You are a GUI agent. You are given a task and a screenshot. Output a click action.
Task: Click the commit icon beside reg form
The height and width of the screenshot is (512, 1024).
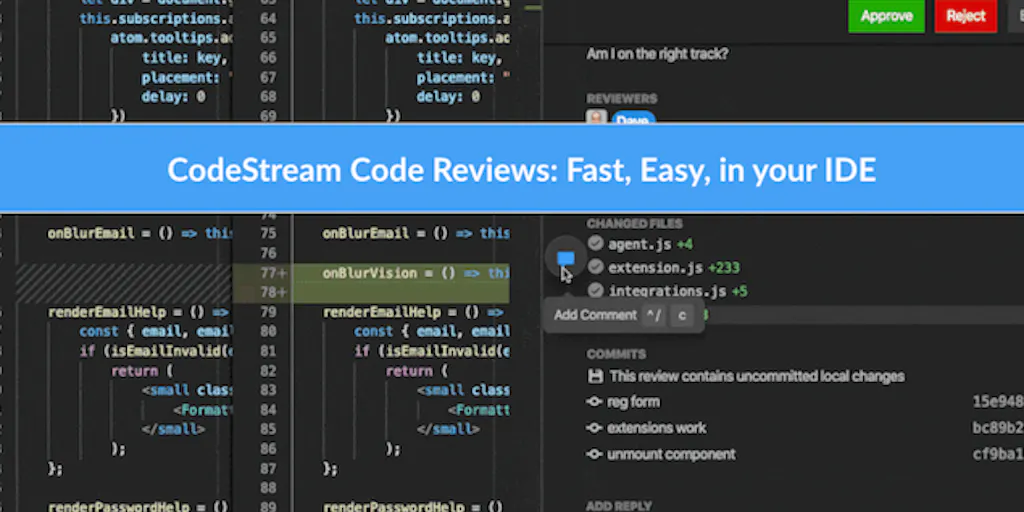coord(594,402)
